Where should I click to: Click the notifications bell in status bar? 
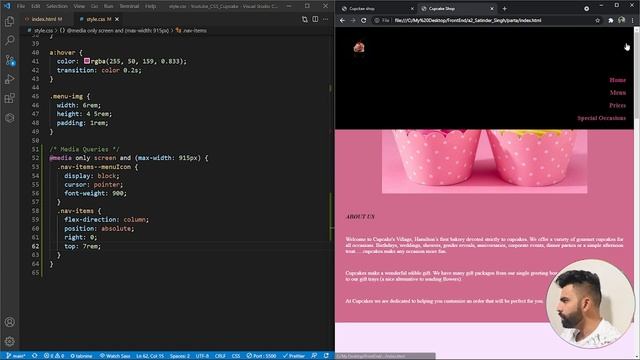[x=326, y=356]
